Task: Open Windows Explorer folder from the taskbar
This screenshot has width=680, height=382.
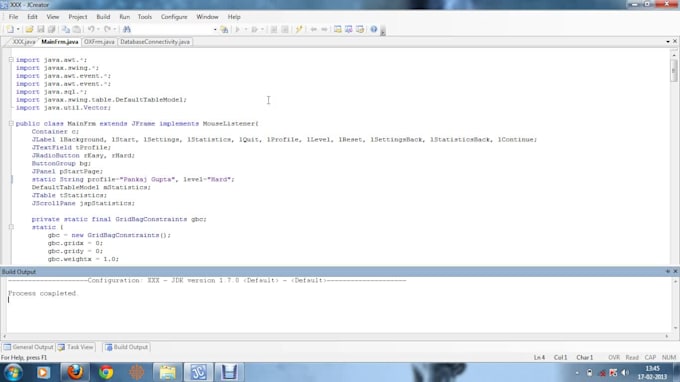Action: coord(167,372)
